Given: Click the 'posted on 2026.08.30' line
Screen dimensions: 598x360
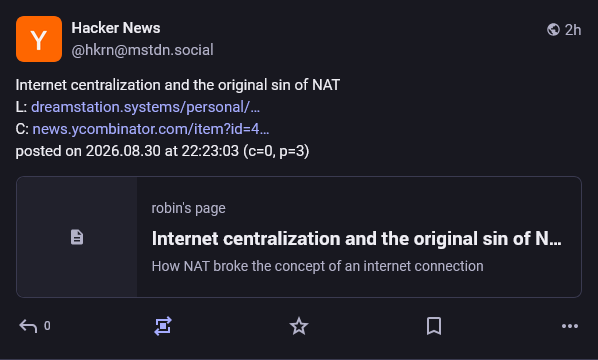Looking at the screenshot, I should click(x=162, y=151).
